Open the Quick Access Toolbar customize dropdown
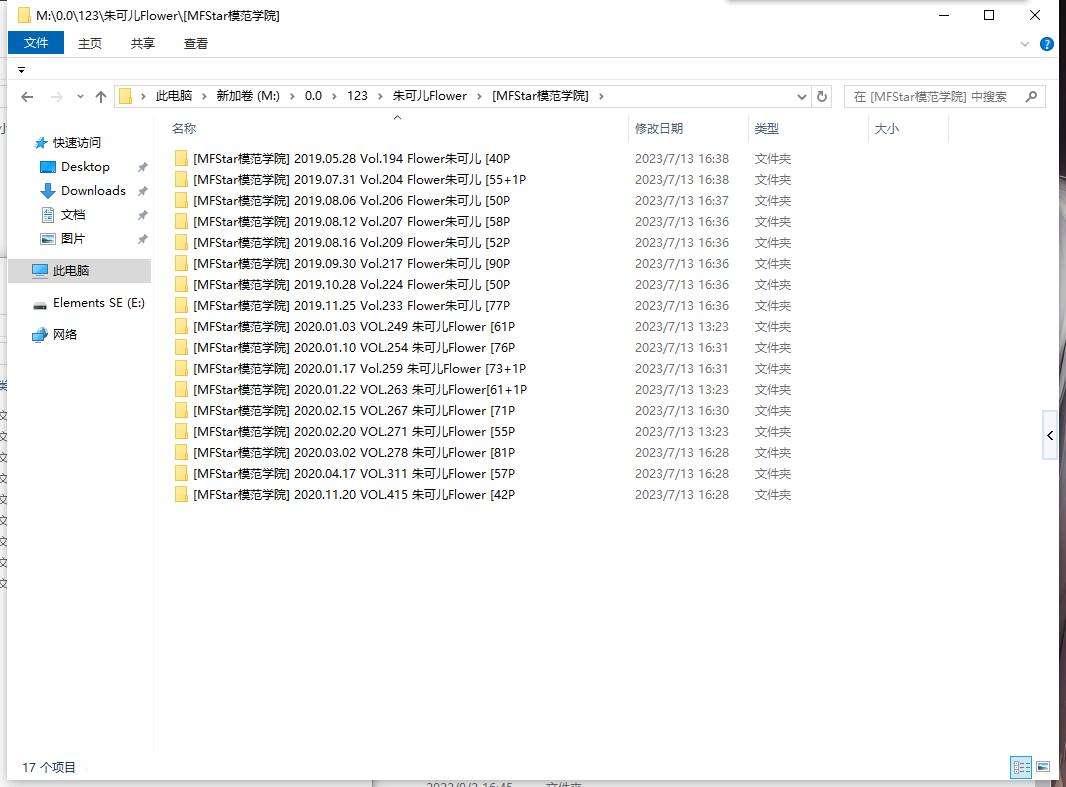Viewport: 1066px width, 787px height. click(x=21, y=70)
